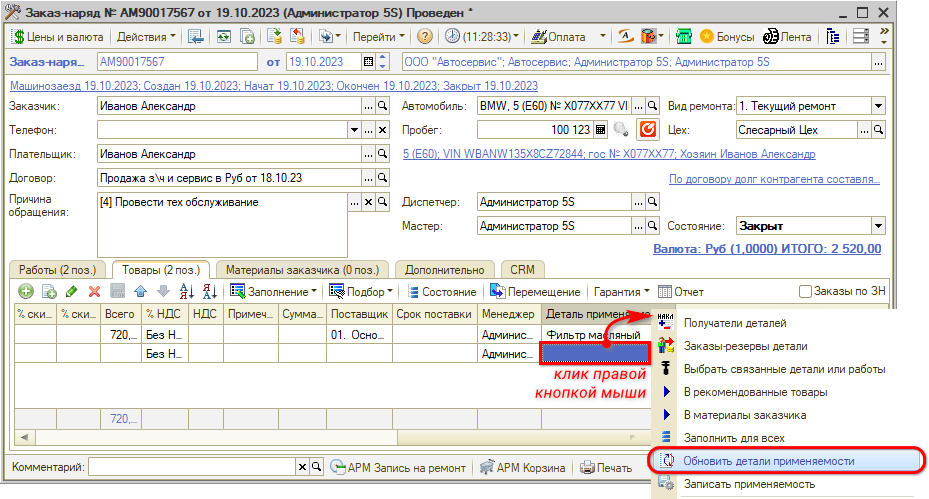Click the copy document icon with green plus
Screen dimensions: 929x499
(247, 37)
